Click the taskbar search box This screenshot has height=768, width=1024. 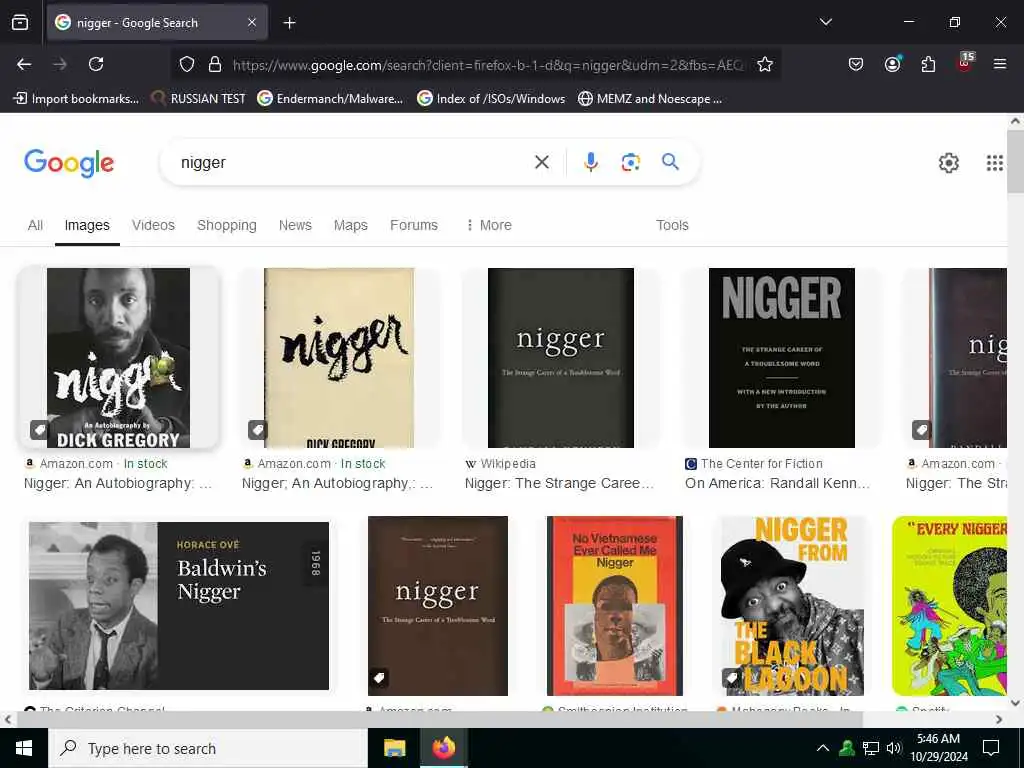(x=208, y=748)
